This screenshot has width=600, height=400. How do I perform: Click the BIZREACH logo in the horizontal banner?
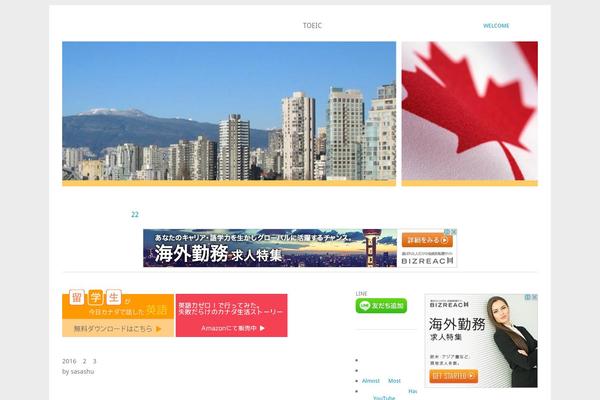pos(427,261)
